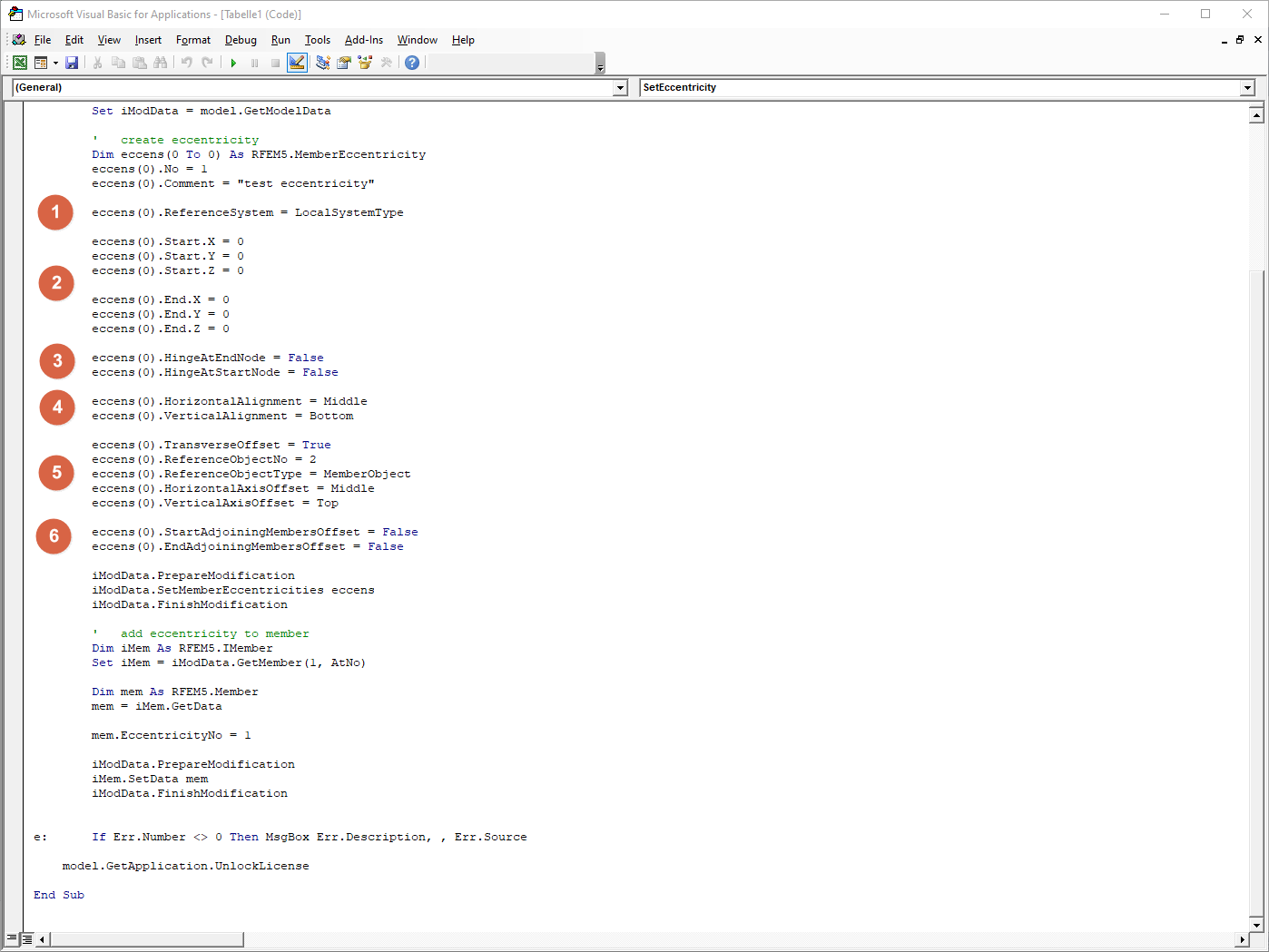The width and height of the screenshot is (1269, 952).
Task: Click the vertical scrollbar thumb
Action: click(x=1256, y=594)
